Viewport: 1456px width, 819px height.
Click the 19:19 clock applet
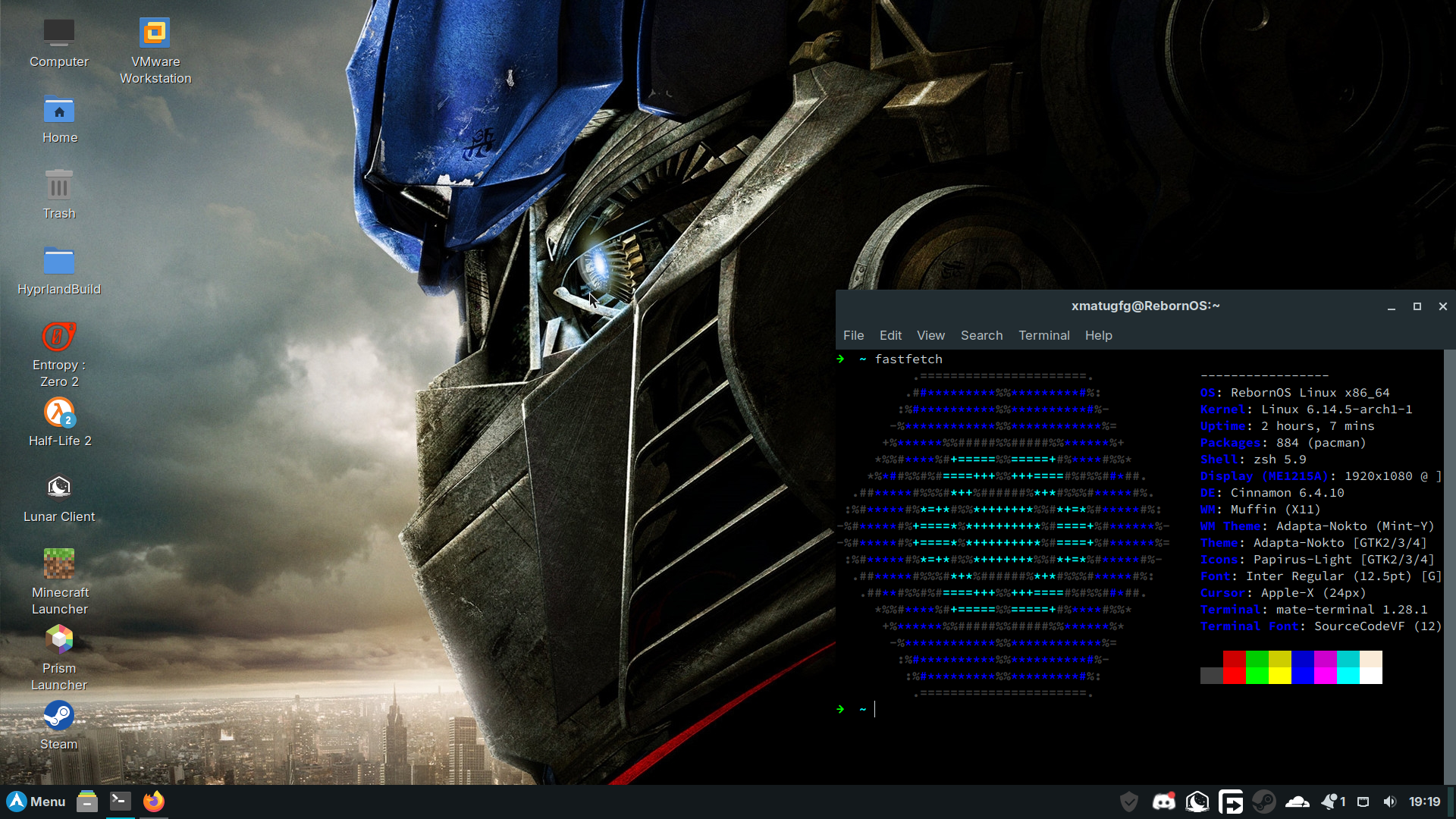tap(1424, 802)
